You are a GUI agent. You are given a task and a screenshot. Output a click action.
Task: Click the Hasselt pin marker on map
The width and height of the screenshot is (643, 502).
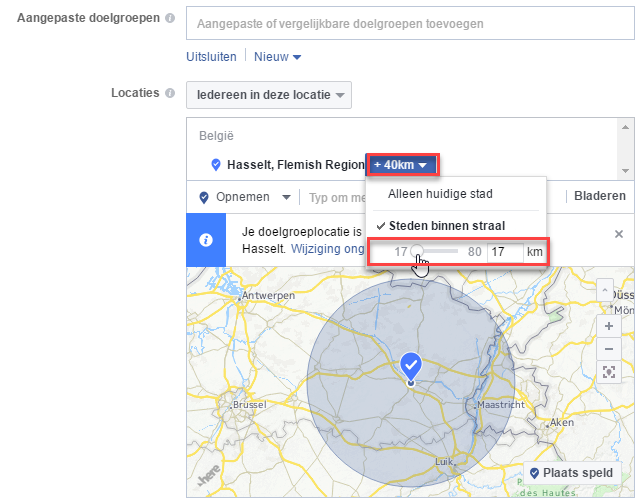[x=410, y=366]
